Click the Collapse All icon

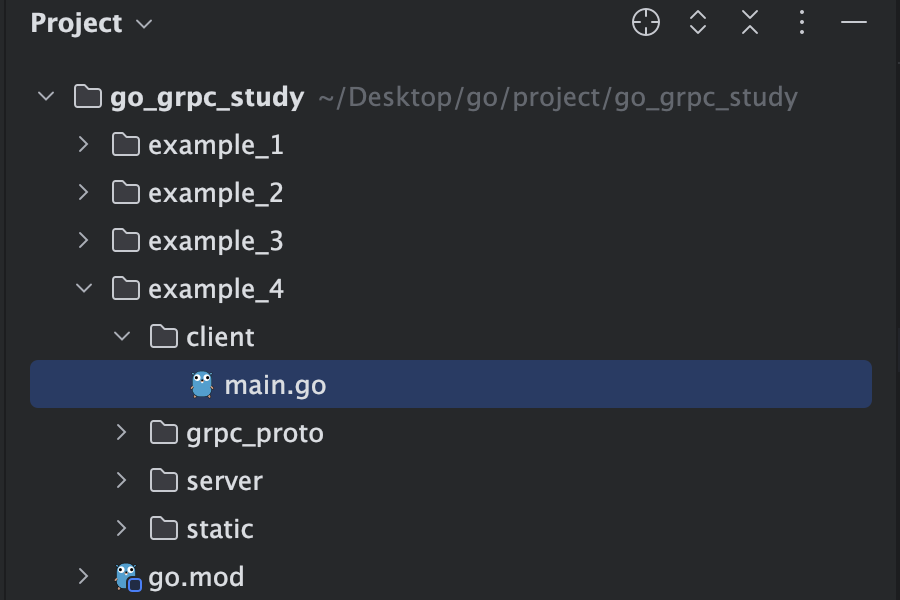[750, 22]
